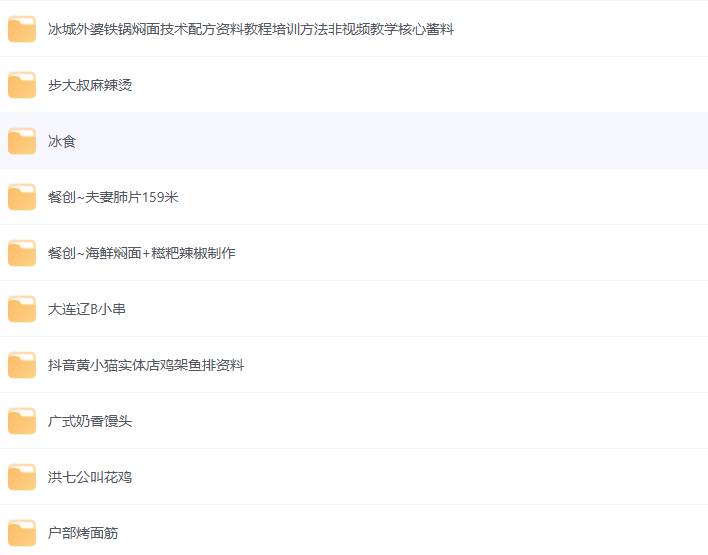Image resolution: width=708 pixels, height=555 pixels.
Task: Click folder icon of 餐创~夫妻肺片159米
Action: [22, 198]
